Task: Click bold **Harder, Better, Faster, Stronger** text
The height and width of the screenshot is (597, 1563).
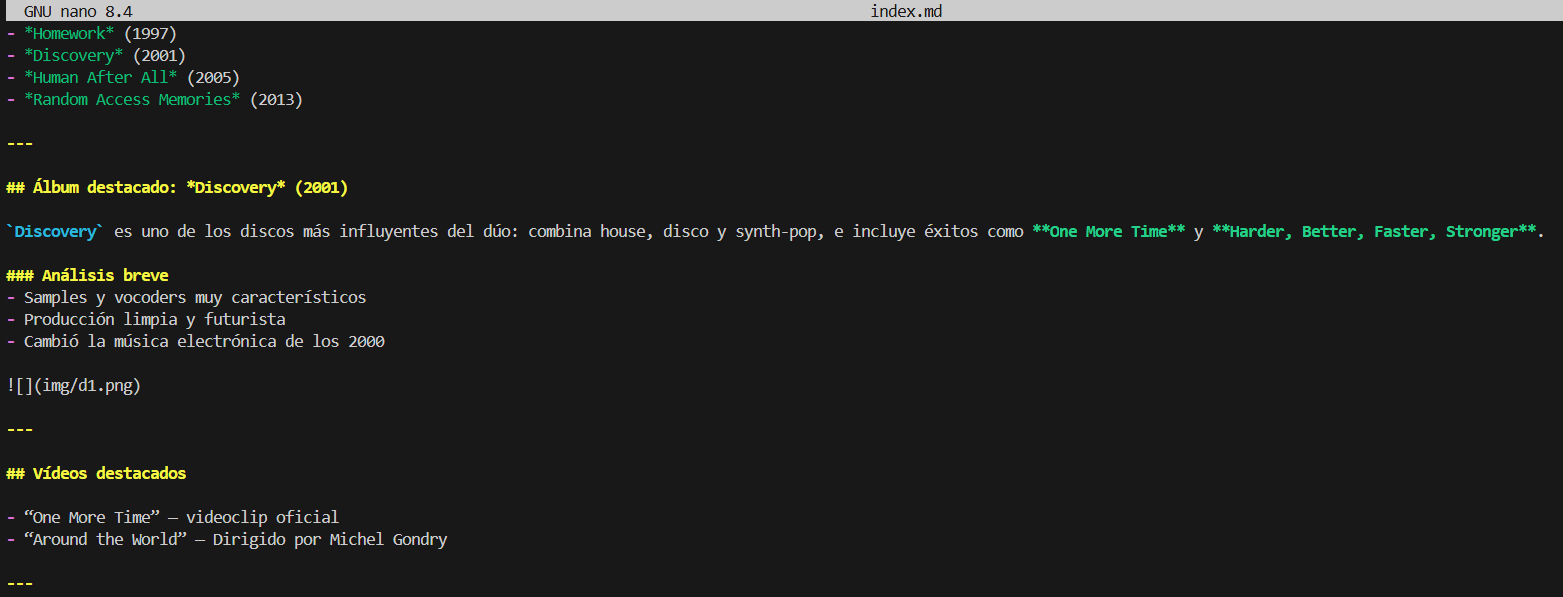Action: [1377, 231]
